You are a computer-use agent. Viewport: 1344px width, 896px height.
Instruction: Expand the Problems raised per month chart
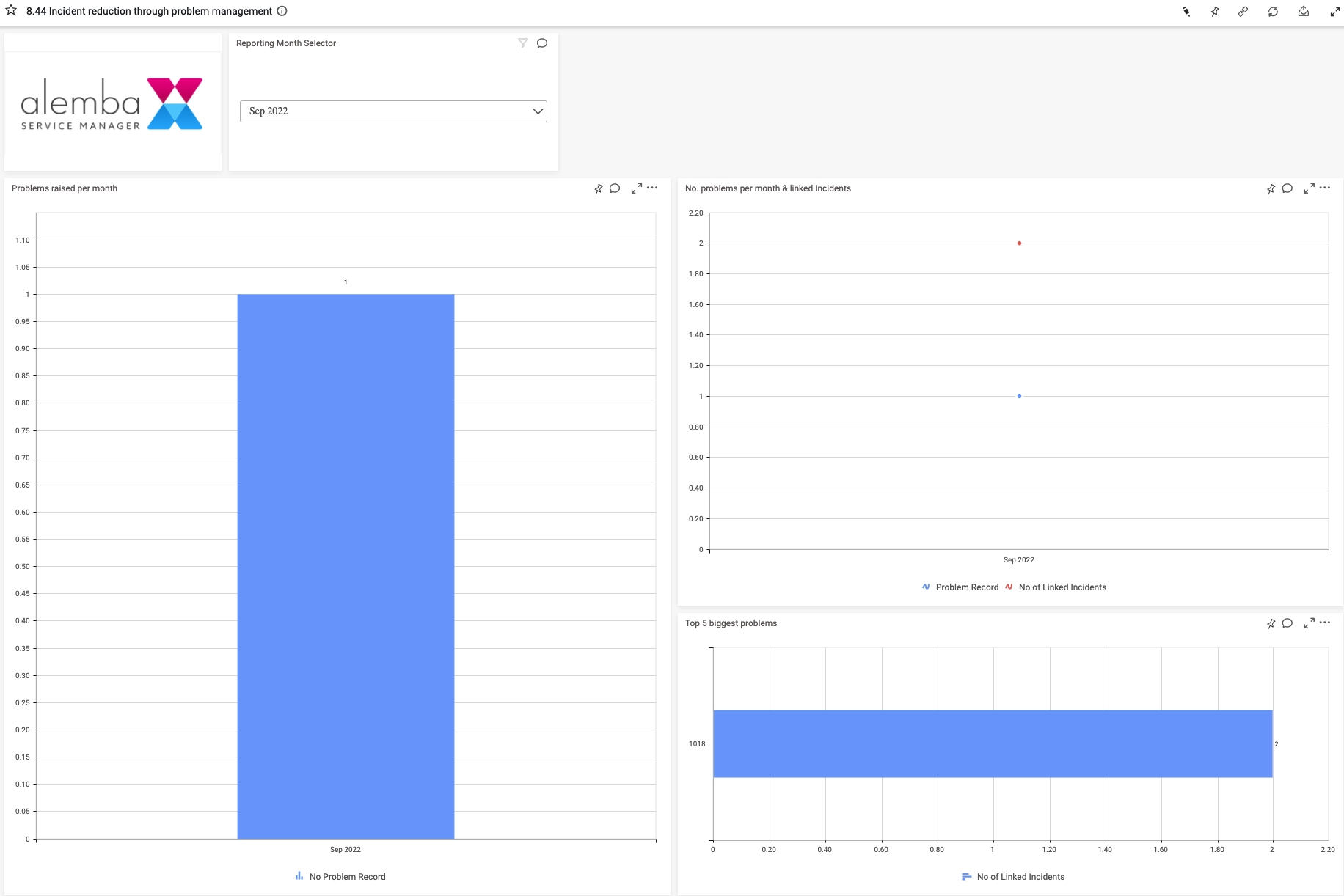636,188
